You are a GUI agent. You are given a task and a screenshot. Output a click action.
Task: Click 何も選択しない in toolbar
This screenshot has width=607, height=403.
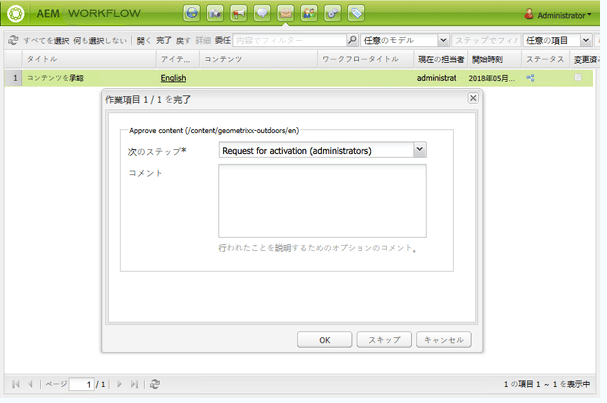(100, 40)
